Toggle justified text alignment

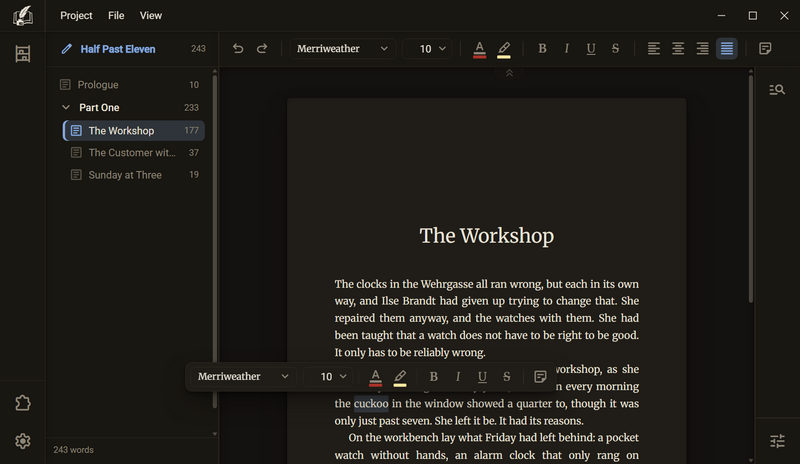[x=727, y=48]
